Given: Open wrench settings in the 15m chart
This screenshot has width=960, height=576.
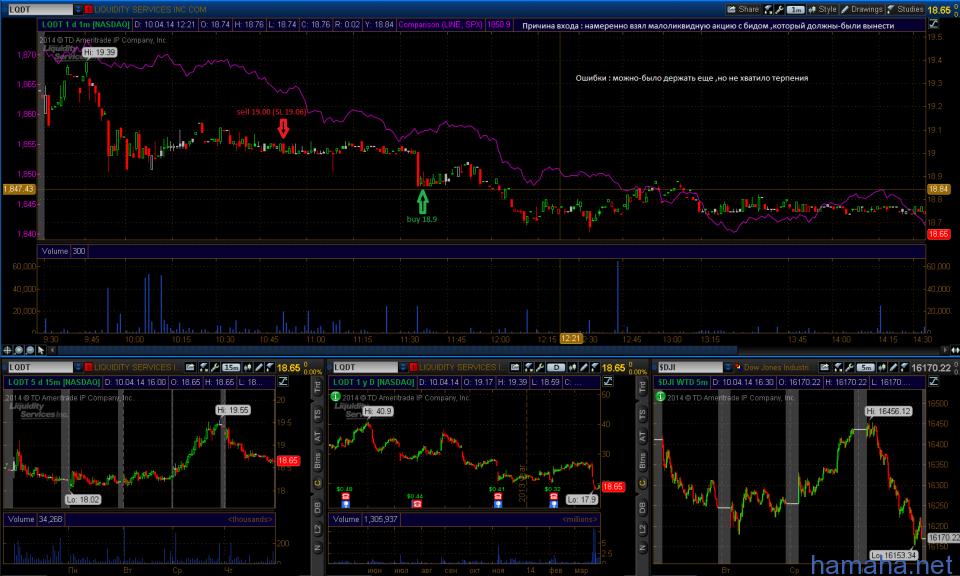Looking at the screenshot, I should (215, 367).
